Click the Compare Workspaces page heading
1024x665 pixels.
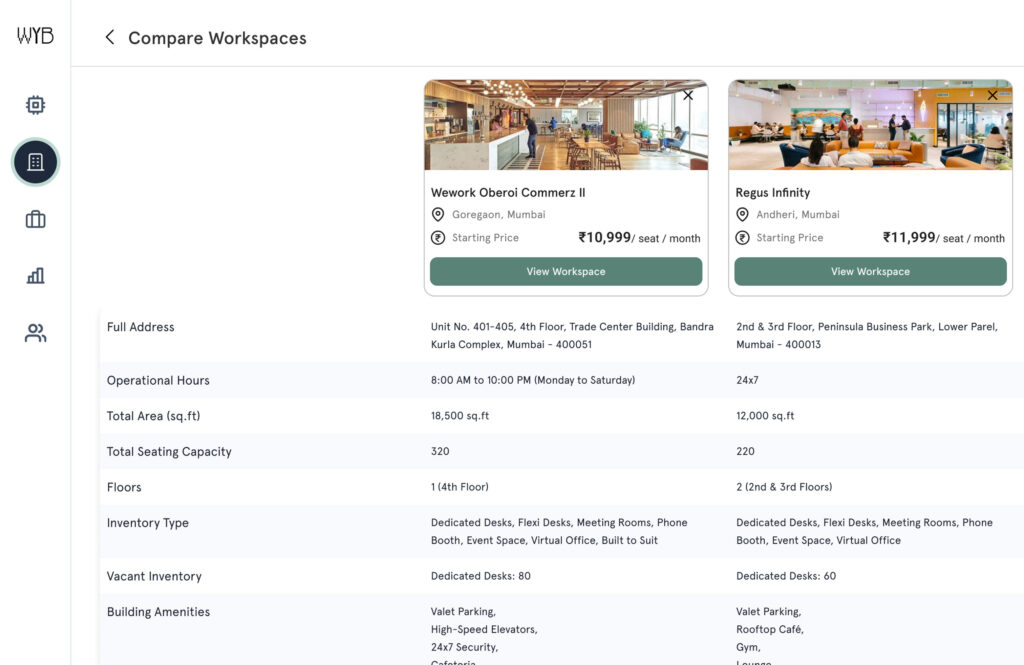[217, 38]
